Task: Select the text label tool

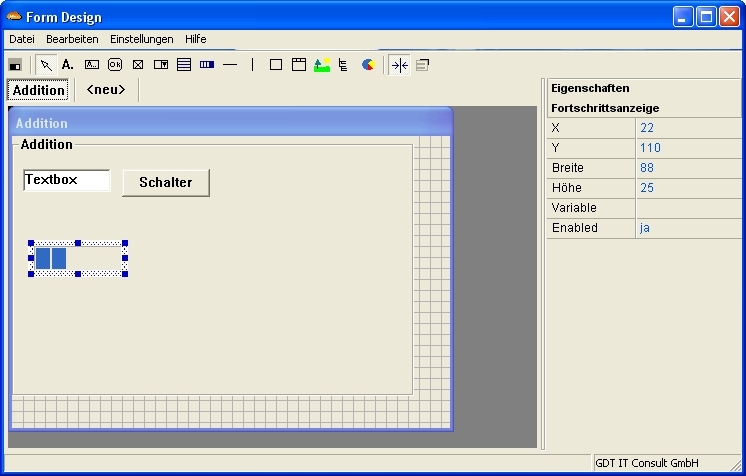Action: pos(68,65)
